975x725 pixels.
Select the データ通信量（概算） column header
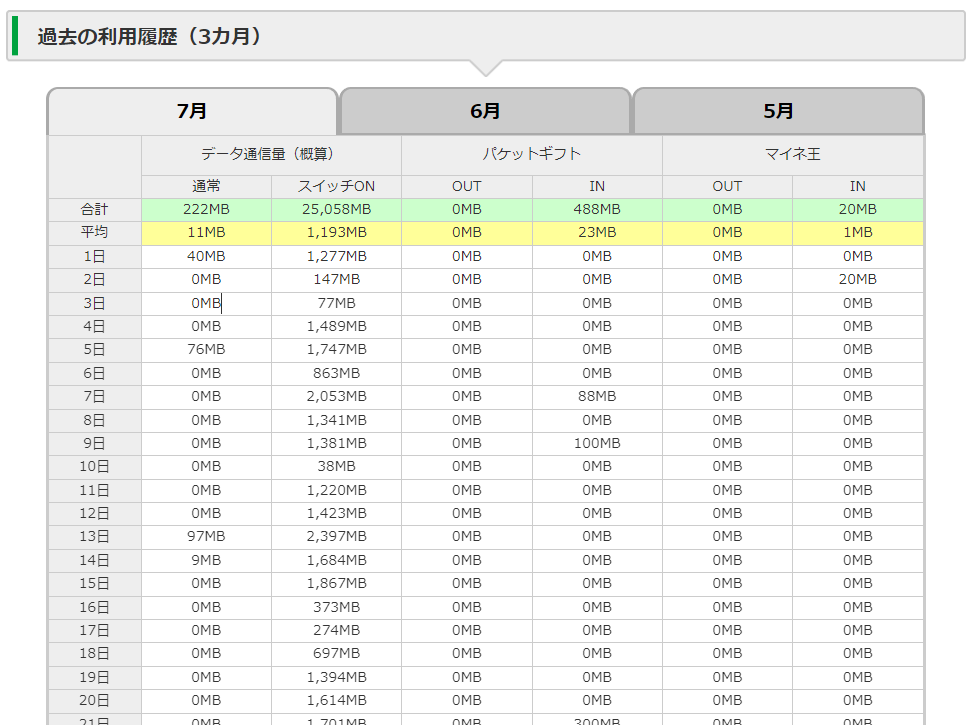point(271,154)
